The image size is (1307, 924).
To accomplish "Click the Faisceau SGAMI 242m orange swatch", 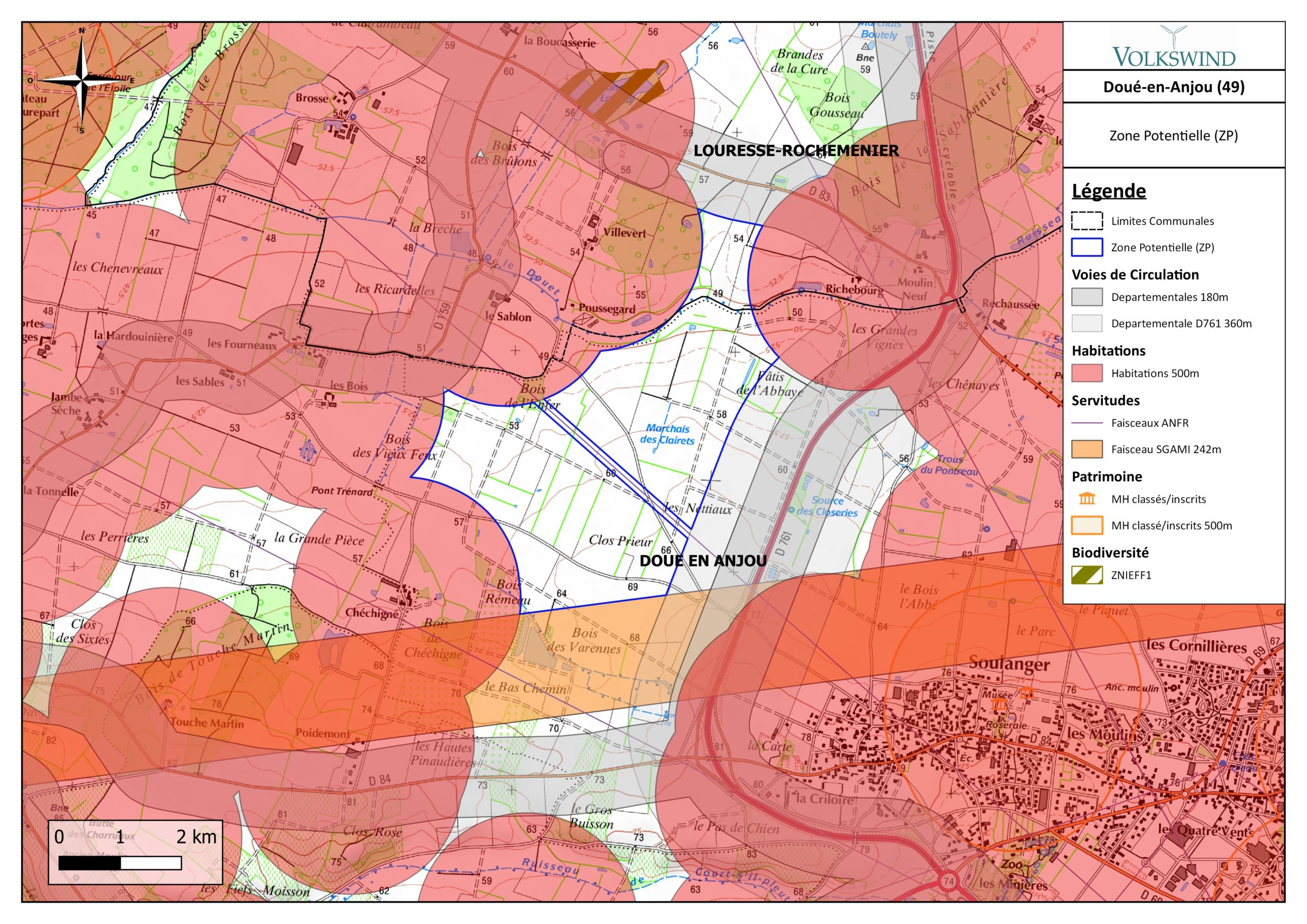I will point(1087,449).
